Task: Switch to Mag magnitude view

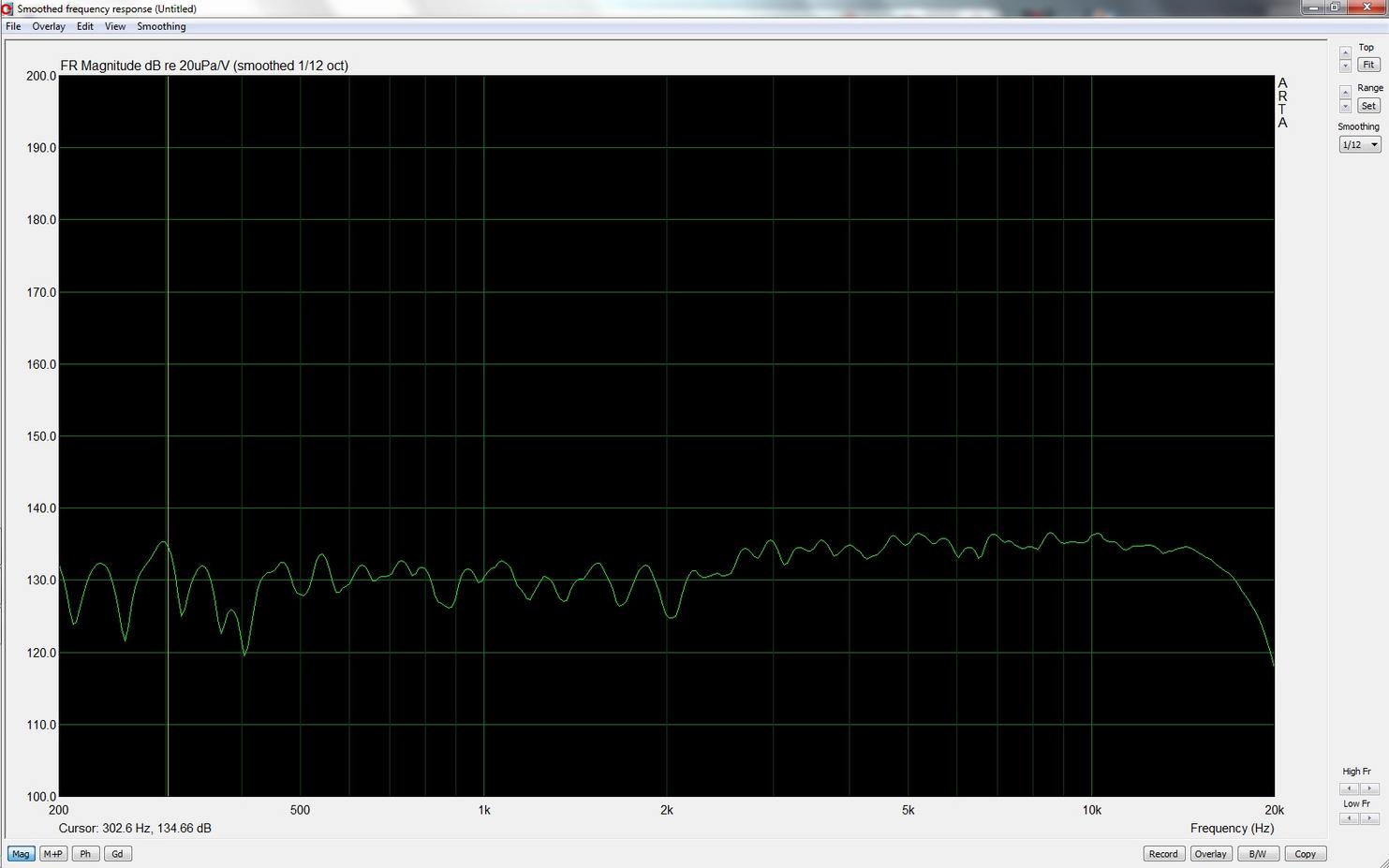Action: tap(21, 854)
